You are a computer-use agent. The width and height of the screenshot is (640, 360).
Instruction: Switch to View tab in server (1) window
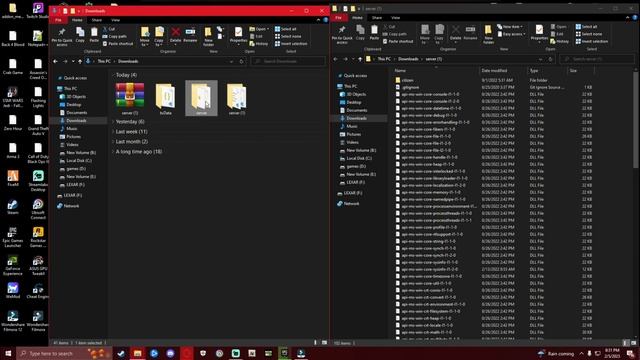click(x=396, y=18)
